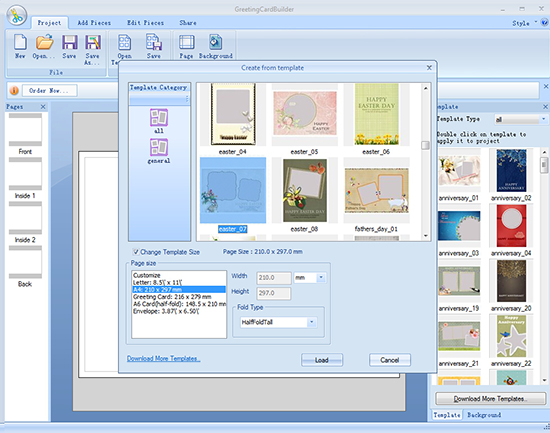The image size is (550, 433).
Task: Click the Load button
Action: pos(322,360)
